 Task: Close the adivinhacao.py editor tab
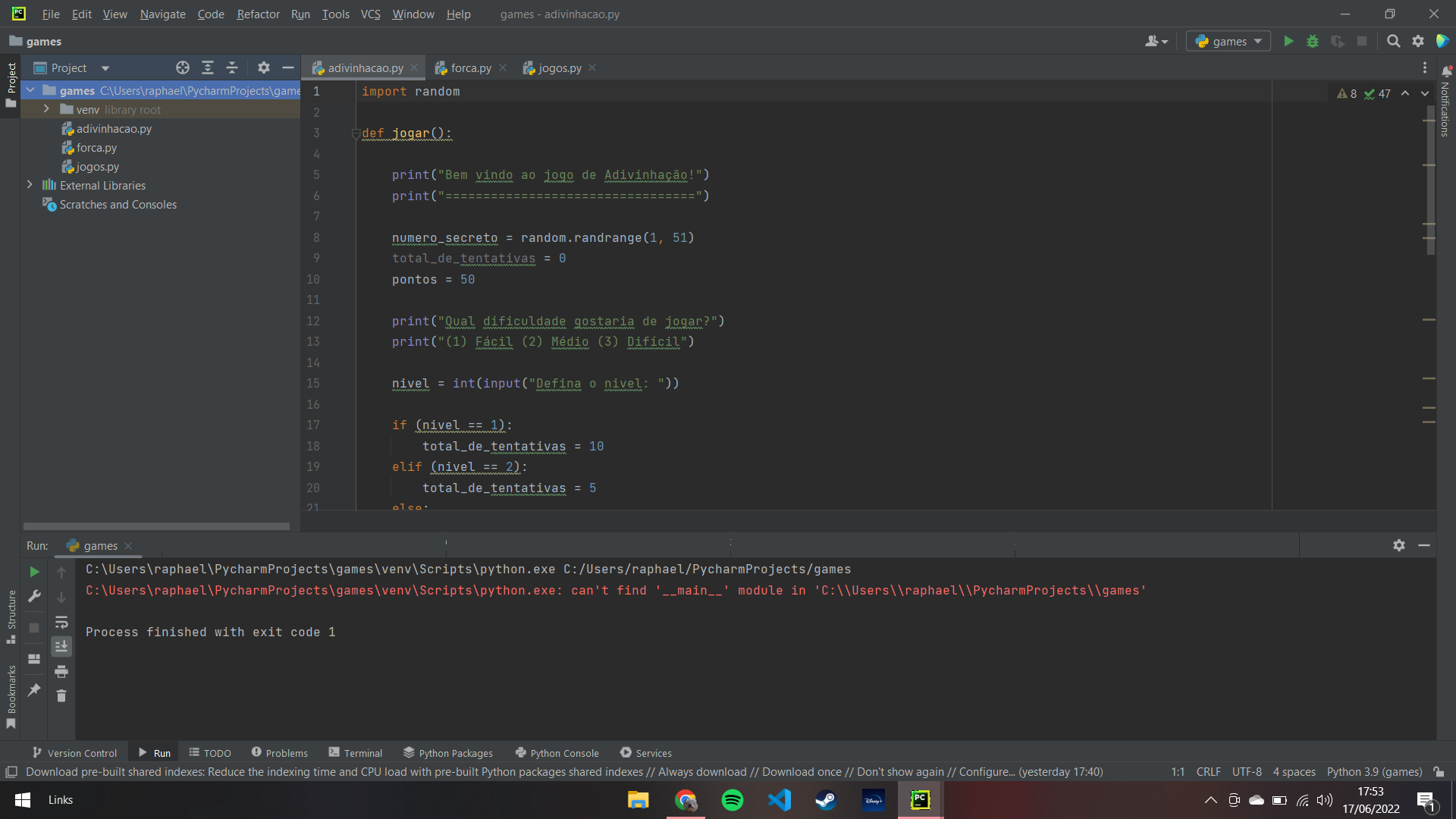(x=414, y=67)
